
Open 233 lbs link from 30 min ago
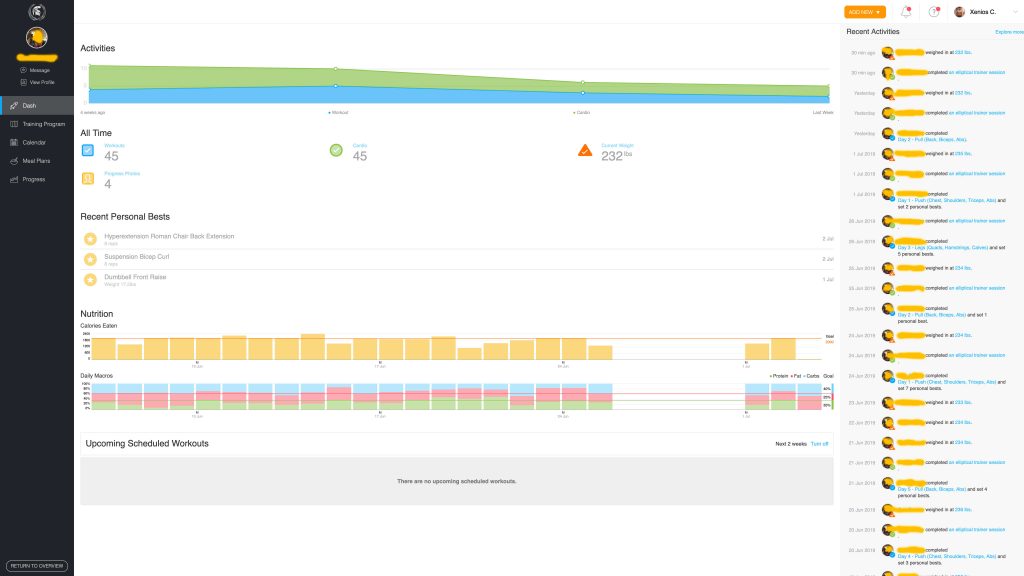(963, 52)
